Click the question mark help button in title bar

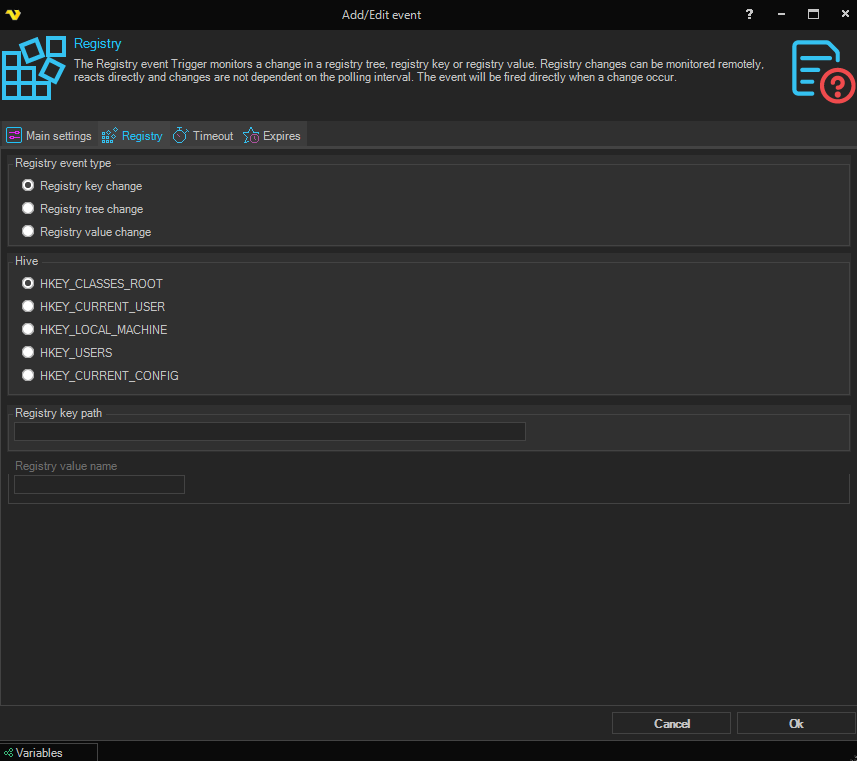point(749,14)
